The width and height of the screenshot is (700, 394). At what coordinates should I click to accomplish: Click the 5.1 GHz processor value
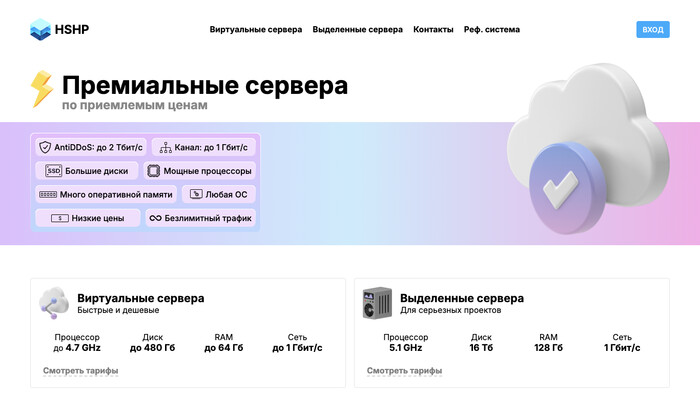click(x=405, y=348)
